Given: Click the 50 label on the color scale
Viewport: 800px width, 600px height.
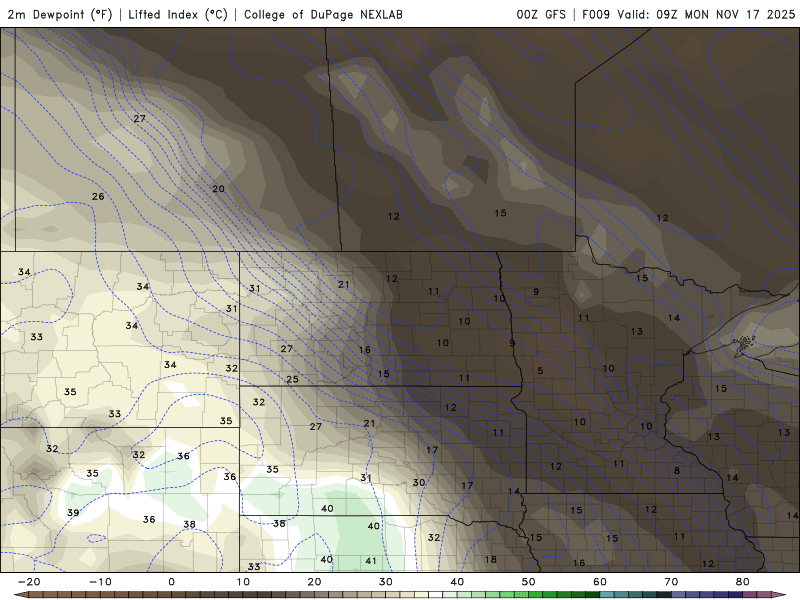Looking at the screenshot, I should pos(529,582).
